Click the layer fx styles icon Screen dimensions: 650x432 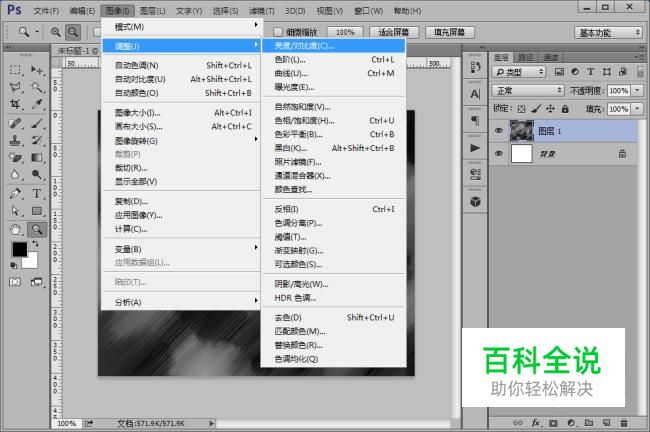pyautogui.click(x=536, y=423)
